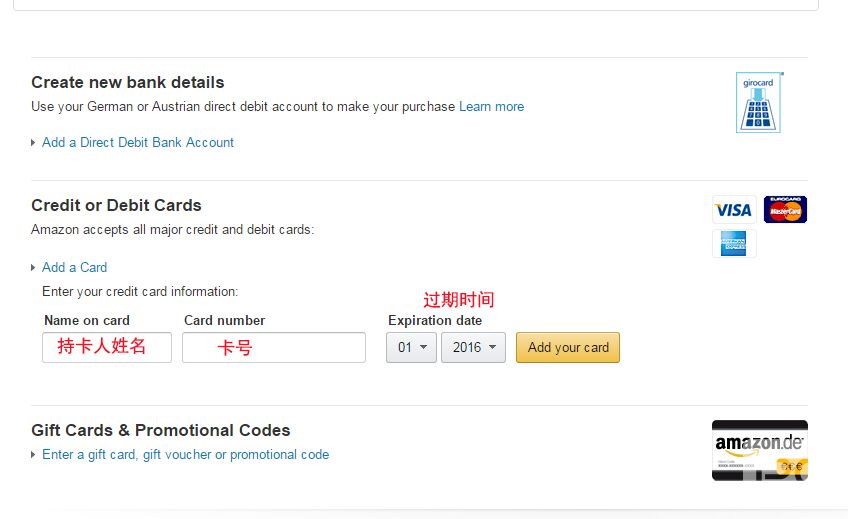Click the Add a Card link
The image size is (848, 519).
74,267
